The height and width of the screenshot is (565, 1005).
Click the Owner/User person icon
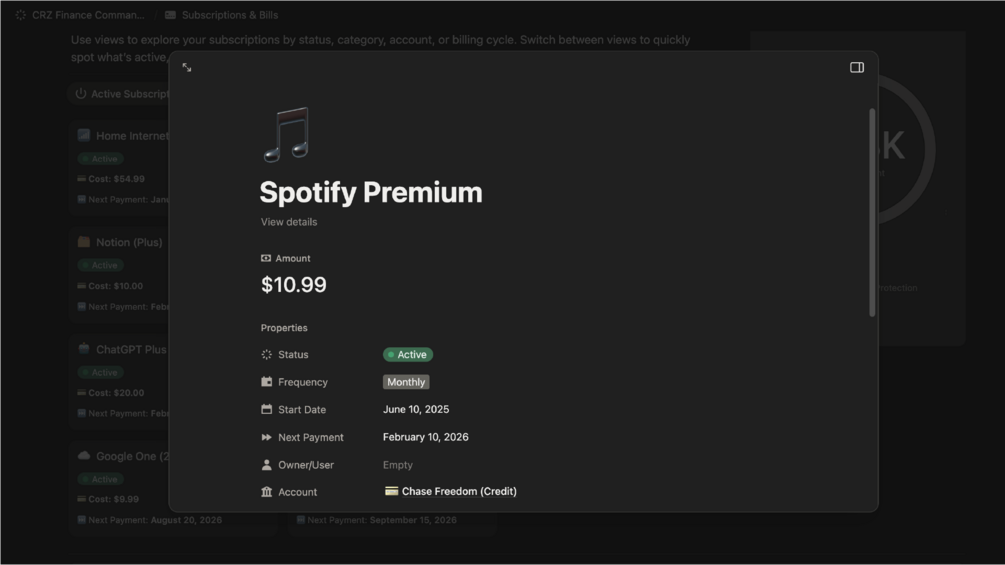267,465
